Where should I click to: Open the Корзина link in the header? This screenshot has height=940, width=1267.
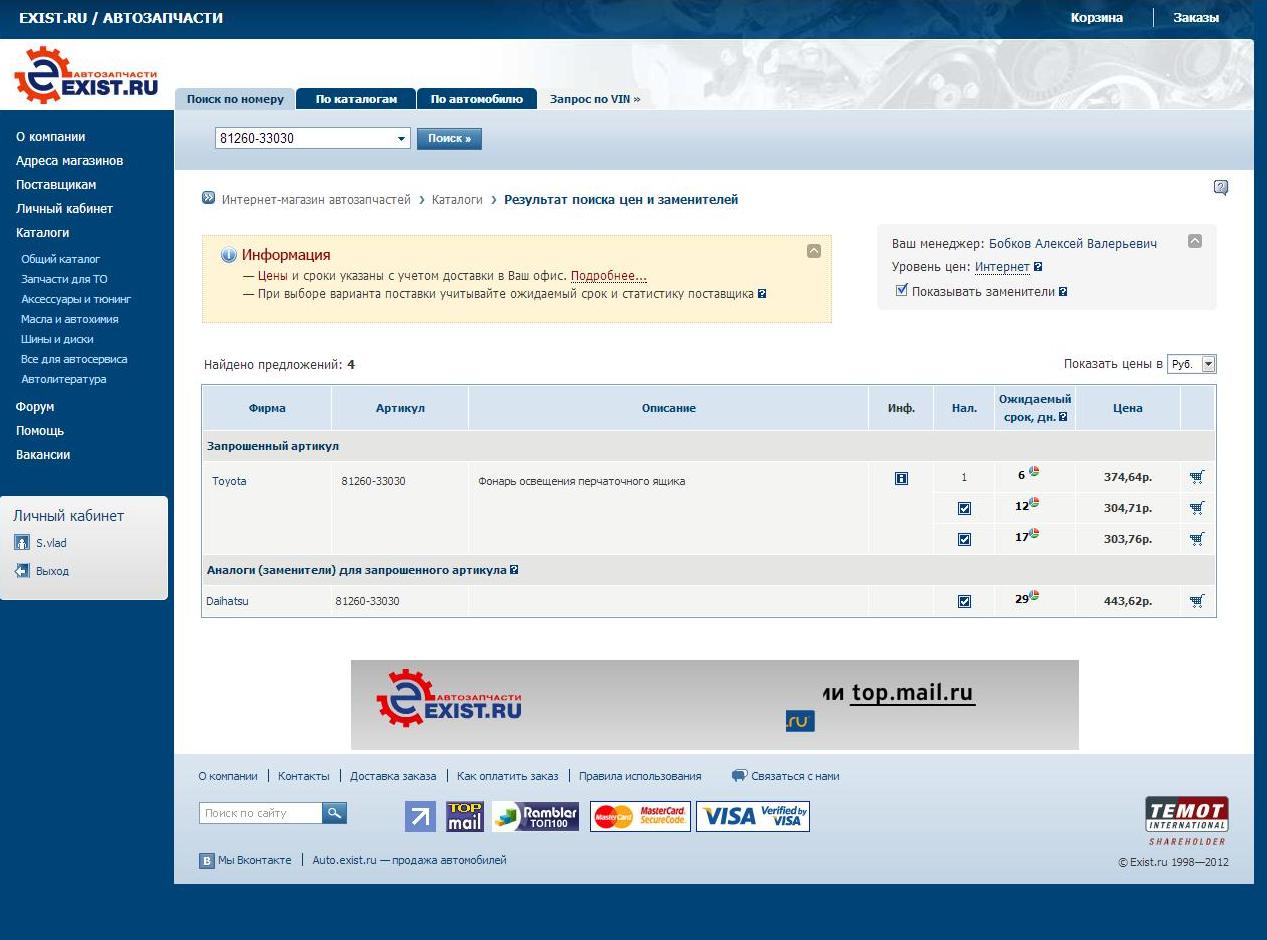pyautogui.click(x=1096, y=18)
